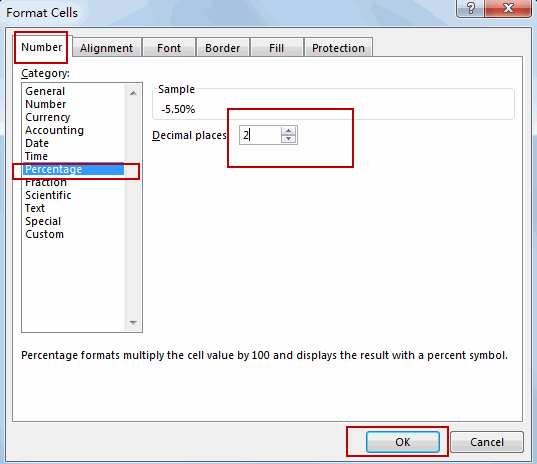Open the Help question mark button
This screenshot has height=464, width=537.
pyautogui.click(x=470, y=8)
